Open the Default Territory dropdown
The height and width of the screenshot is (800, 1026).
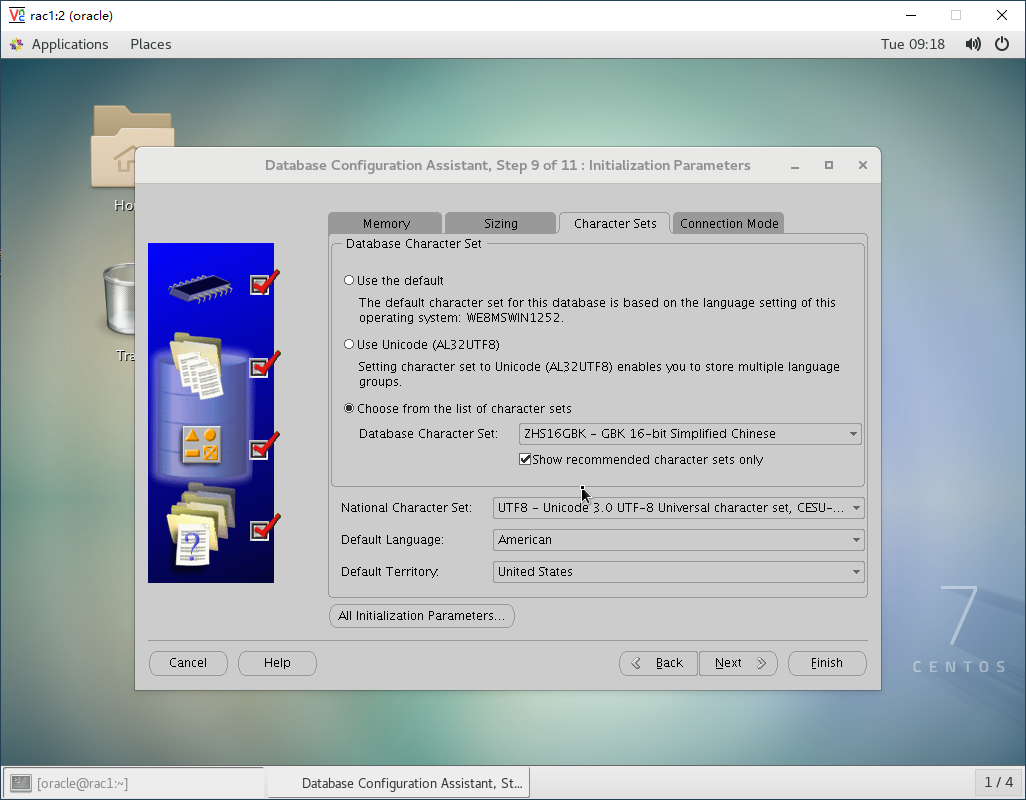pos(678,572)
